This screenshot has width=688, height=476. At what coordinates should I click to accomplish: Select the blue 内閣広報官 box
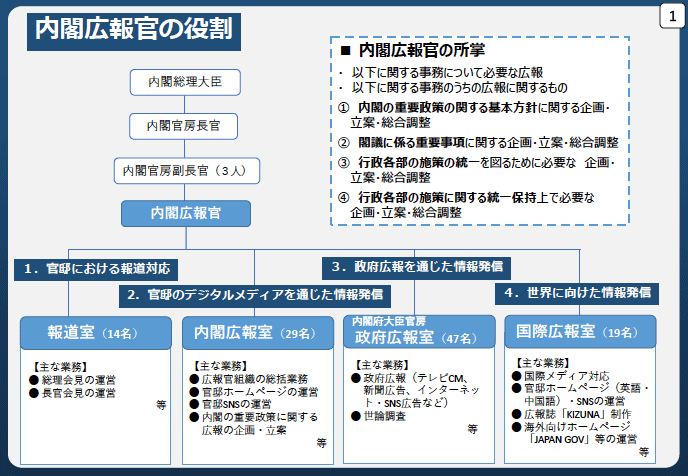click(186, 213)
